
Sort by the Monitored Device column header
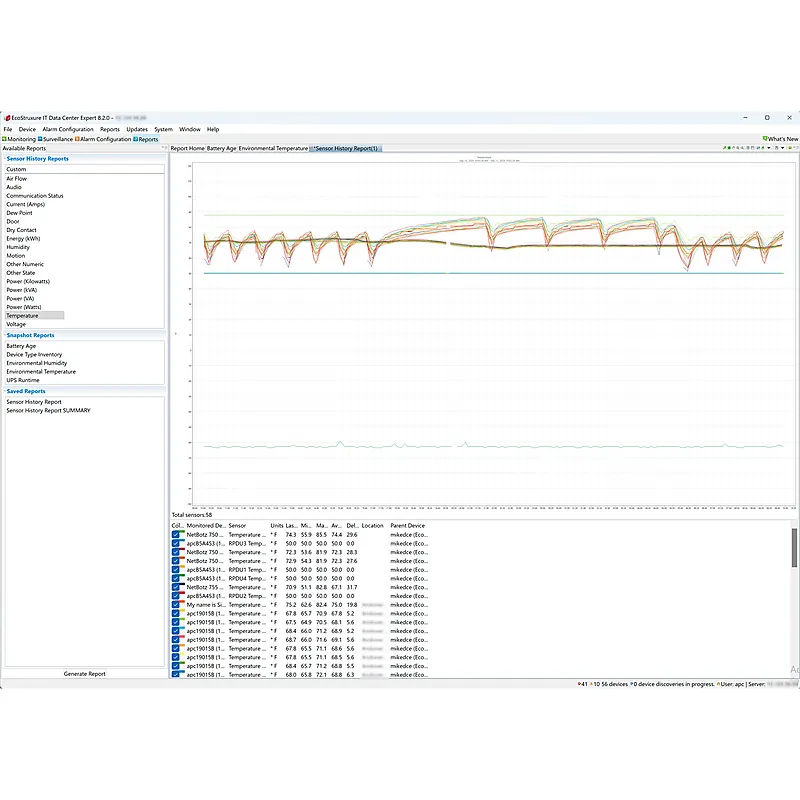(206, 526)
